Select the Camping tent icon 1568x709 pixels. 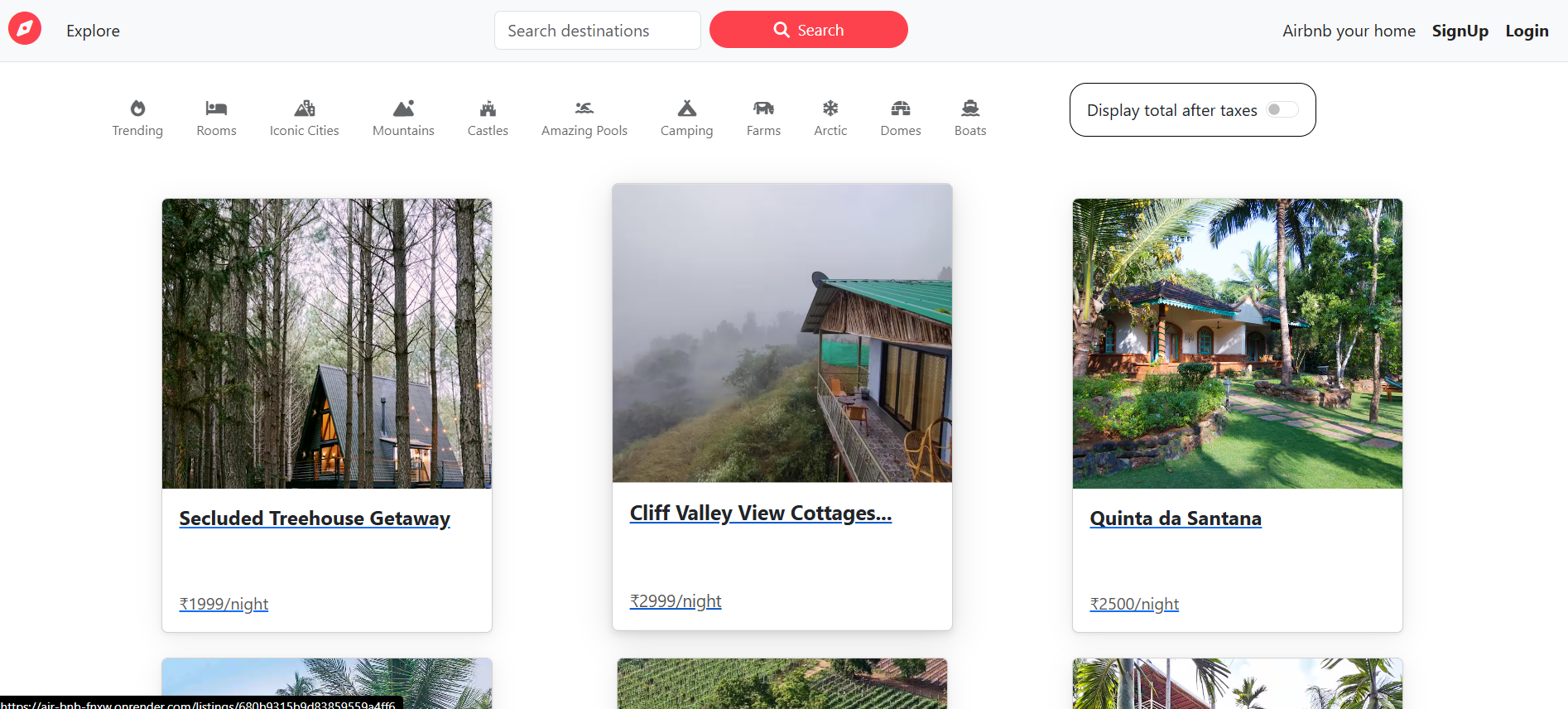pyautogui.click(x=687, y=109)
